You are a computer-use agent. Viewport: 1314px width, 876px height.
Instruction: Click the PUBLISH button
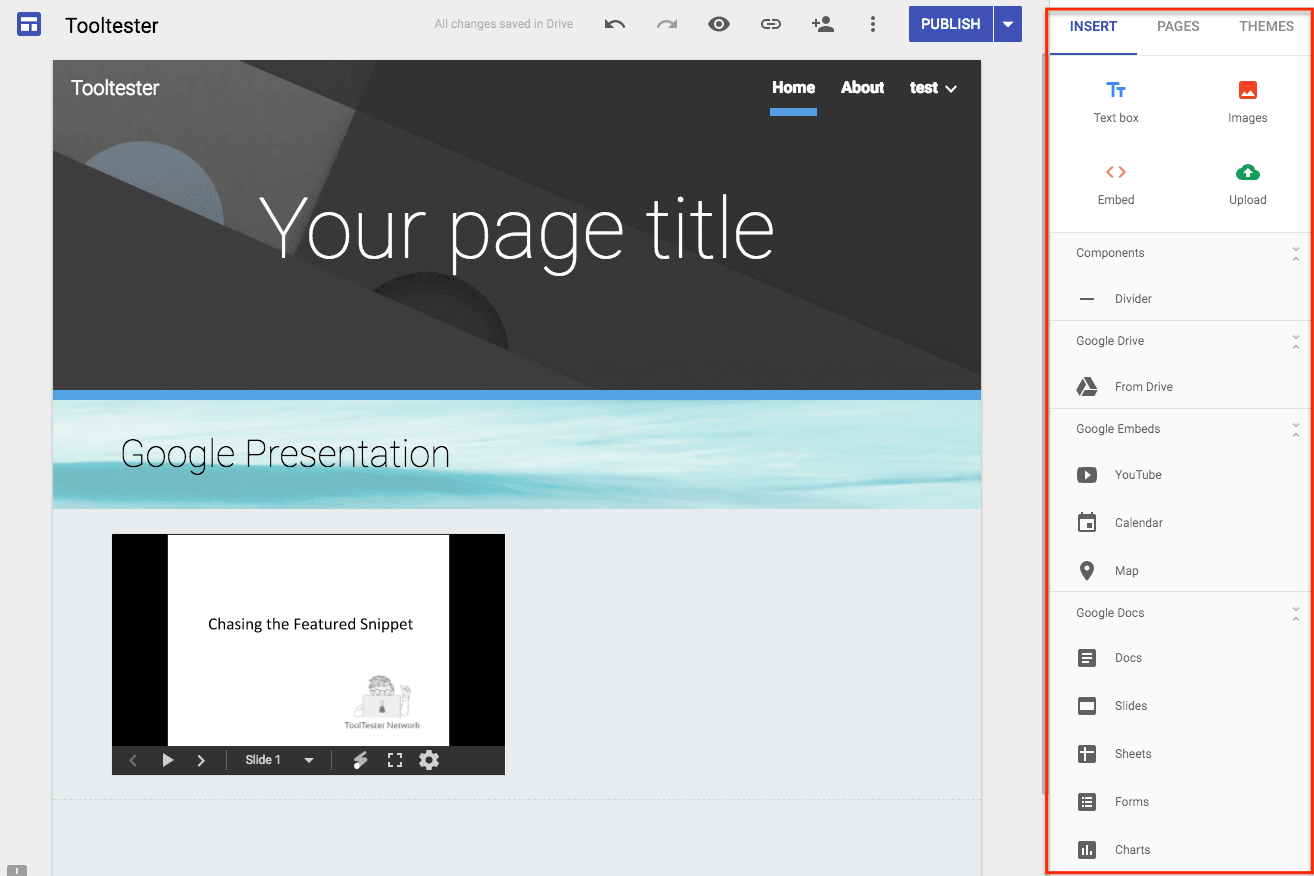950,24
